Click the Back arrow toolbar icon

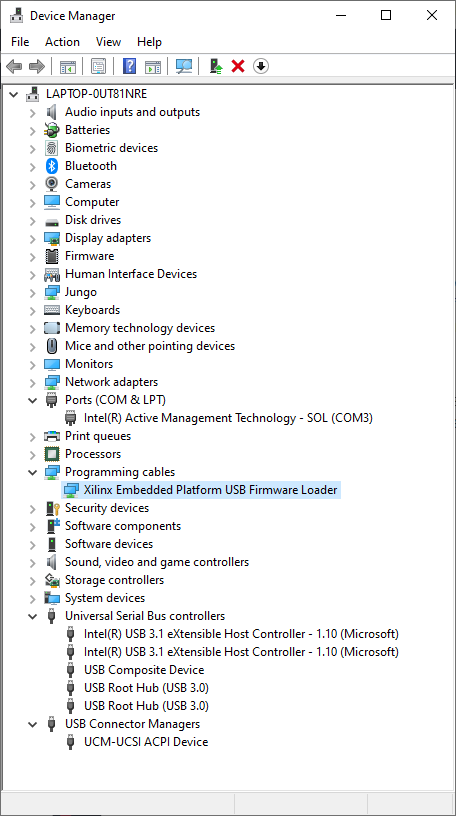click(14, 66)
